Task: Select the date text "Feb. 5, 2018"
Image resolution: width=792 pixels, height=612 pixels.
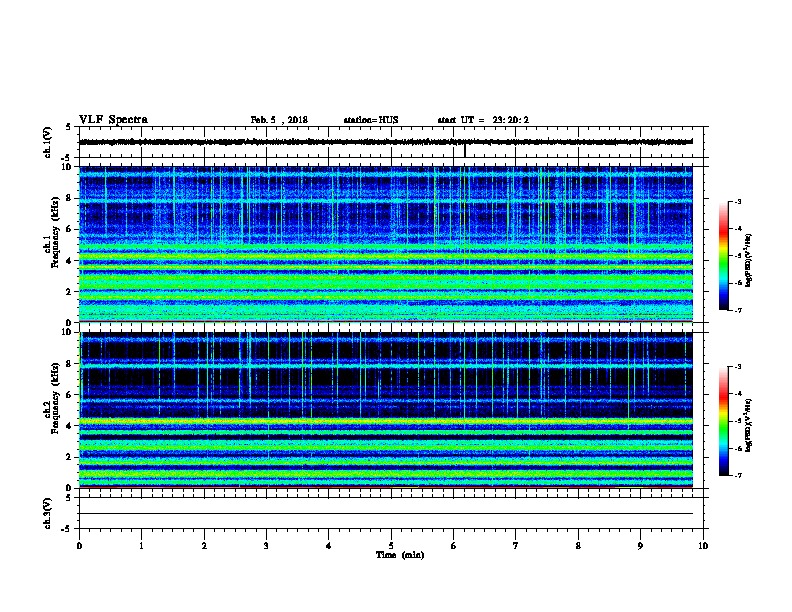Action: click(x=279, y=120)
